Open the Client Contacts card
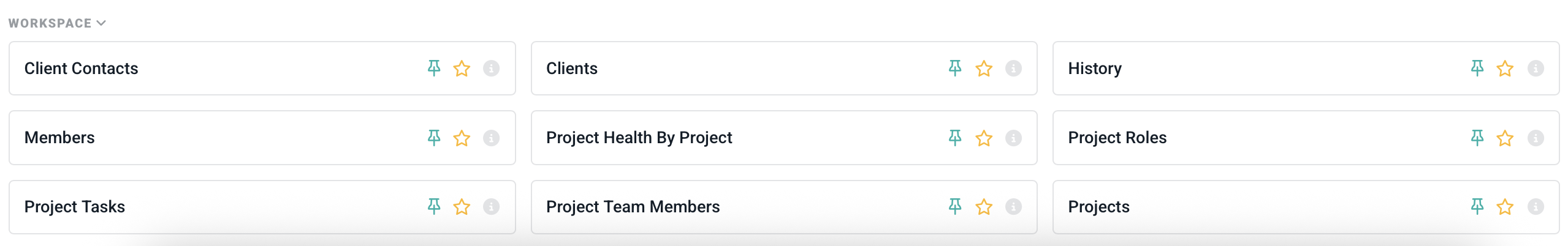 (x=82, y=69)
